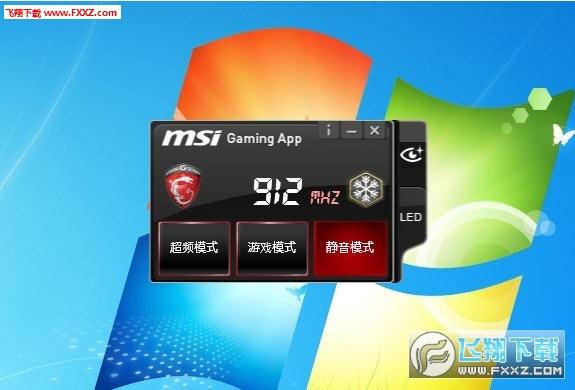The height and width of the screenshot is (390, 575).
Task: Select the red 静音模式 silent mode
Action: [x=350, y=248]
